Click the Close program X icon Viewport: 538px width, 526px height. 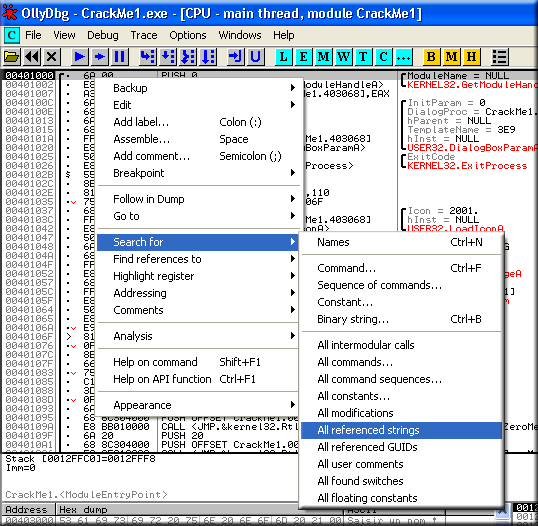51,56
